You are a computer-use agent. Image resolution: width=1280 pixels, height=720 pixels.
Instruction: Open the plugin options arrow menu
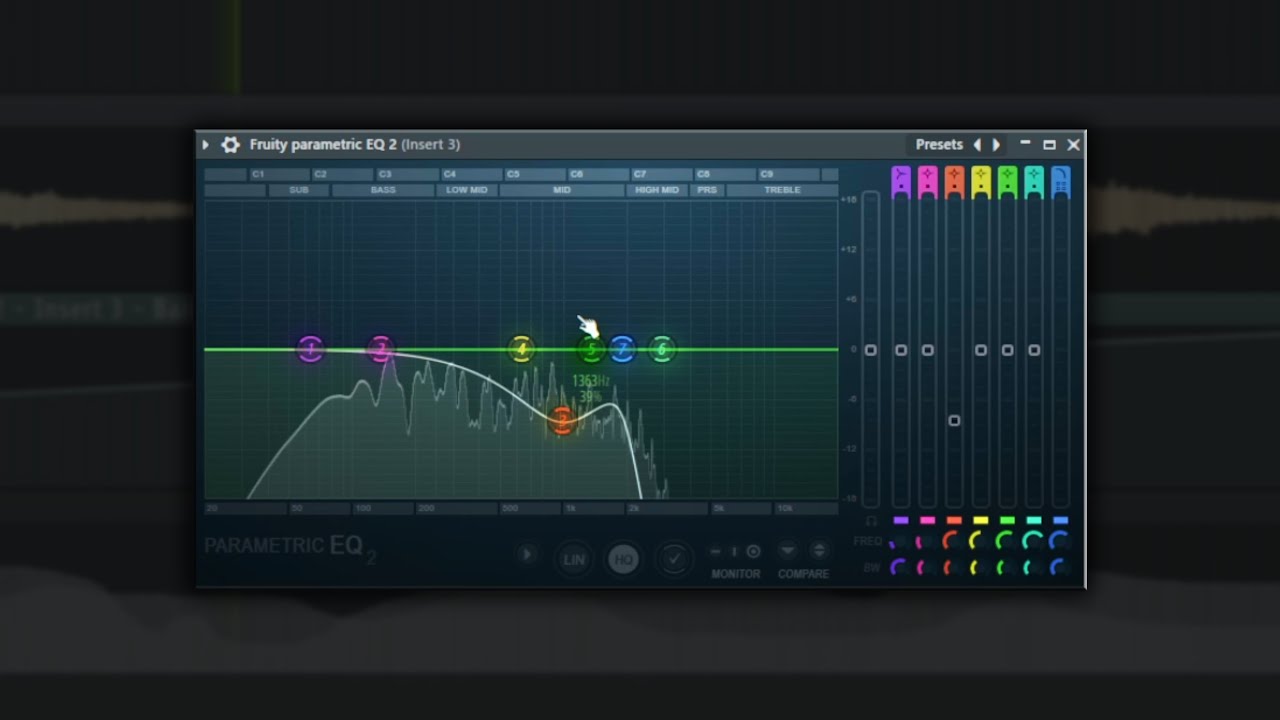tap(205, 145)
